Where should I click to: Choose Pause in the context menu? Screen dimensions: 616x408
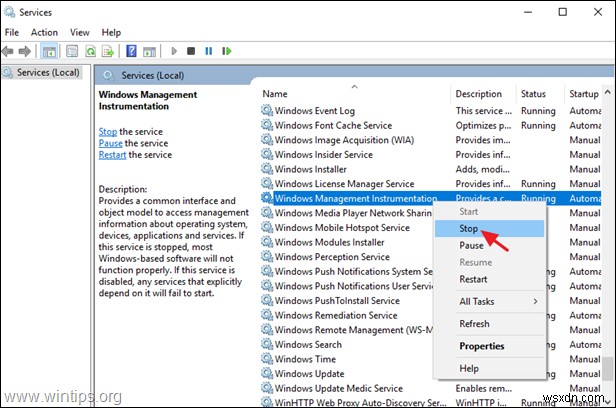point(490,245)
